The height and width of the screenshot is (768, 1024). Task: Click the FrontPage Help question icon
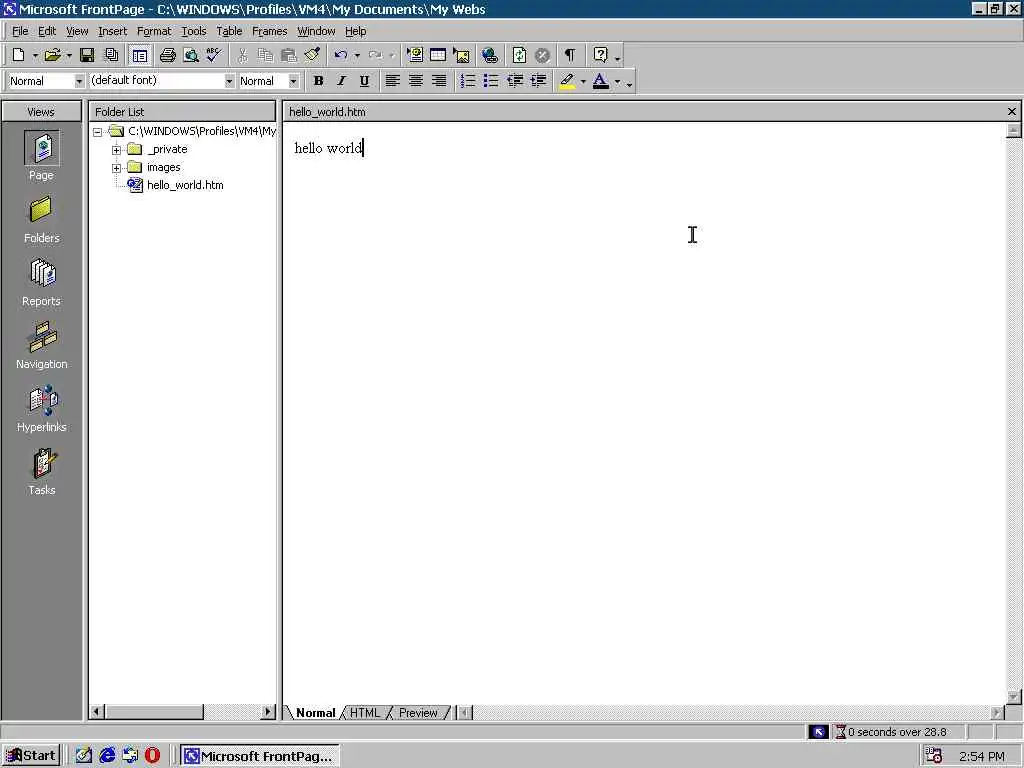coord(600,56)
